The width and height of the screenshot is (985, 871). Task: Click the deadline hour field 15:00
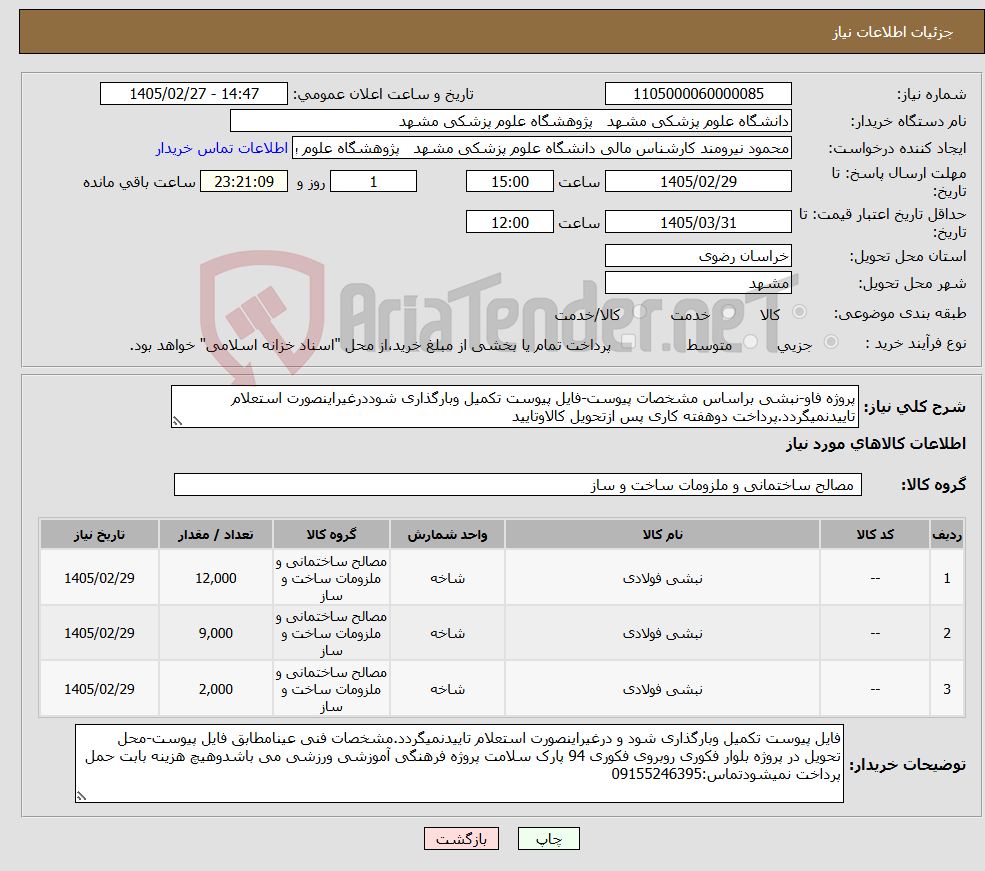coord(509,181)
